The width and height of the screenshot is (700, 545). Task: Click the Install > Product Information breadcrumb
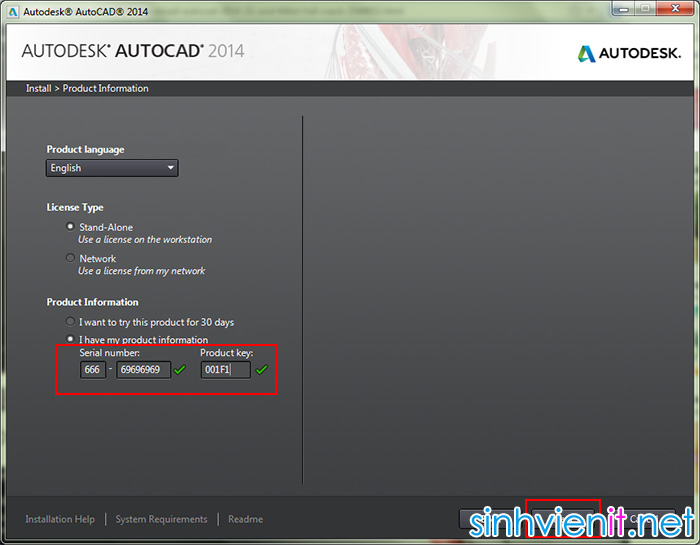87,88
